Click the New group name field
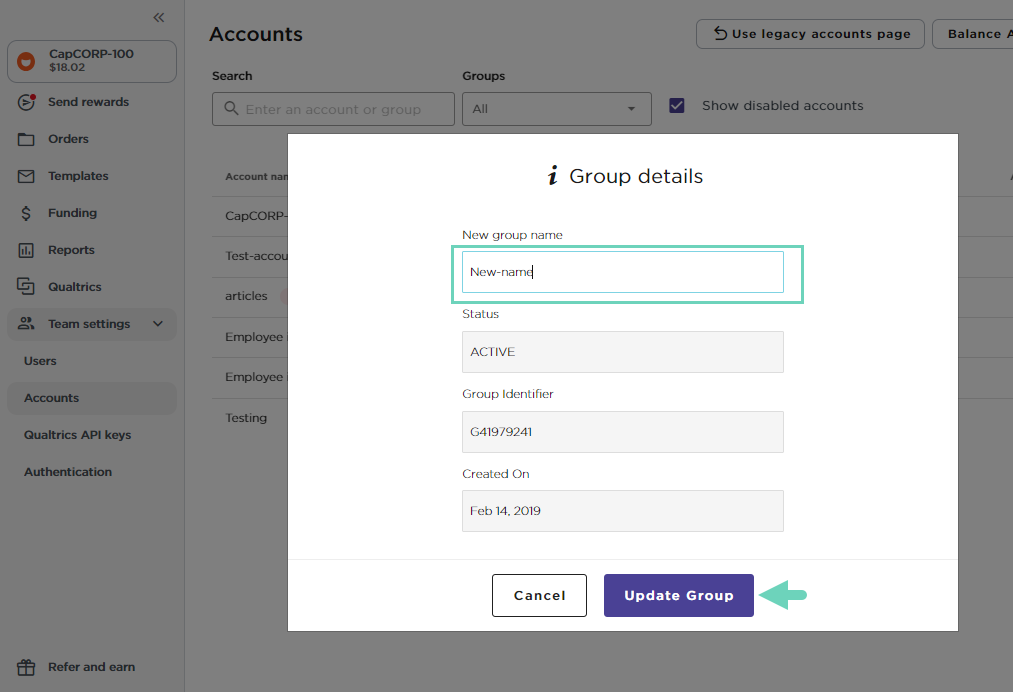 click(x=622, y=272)
